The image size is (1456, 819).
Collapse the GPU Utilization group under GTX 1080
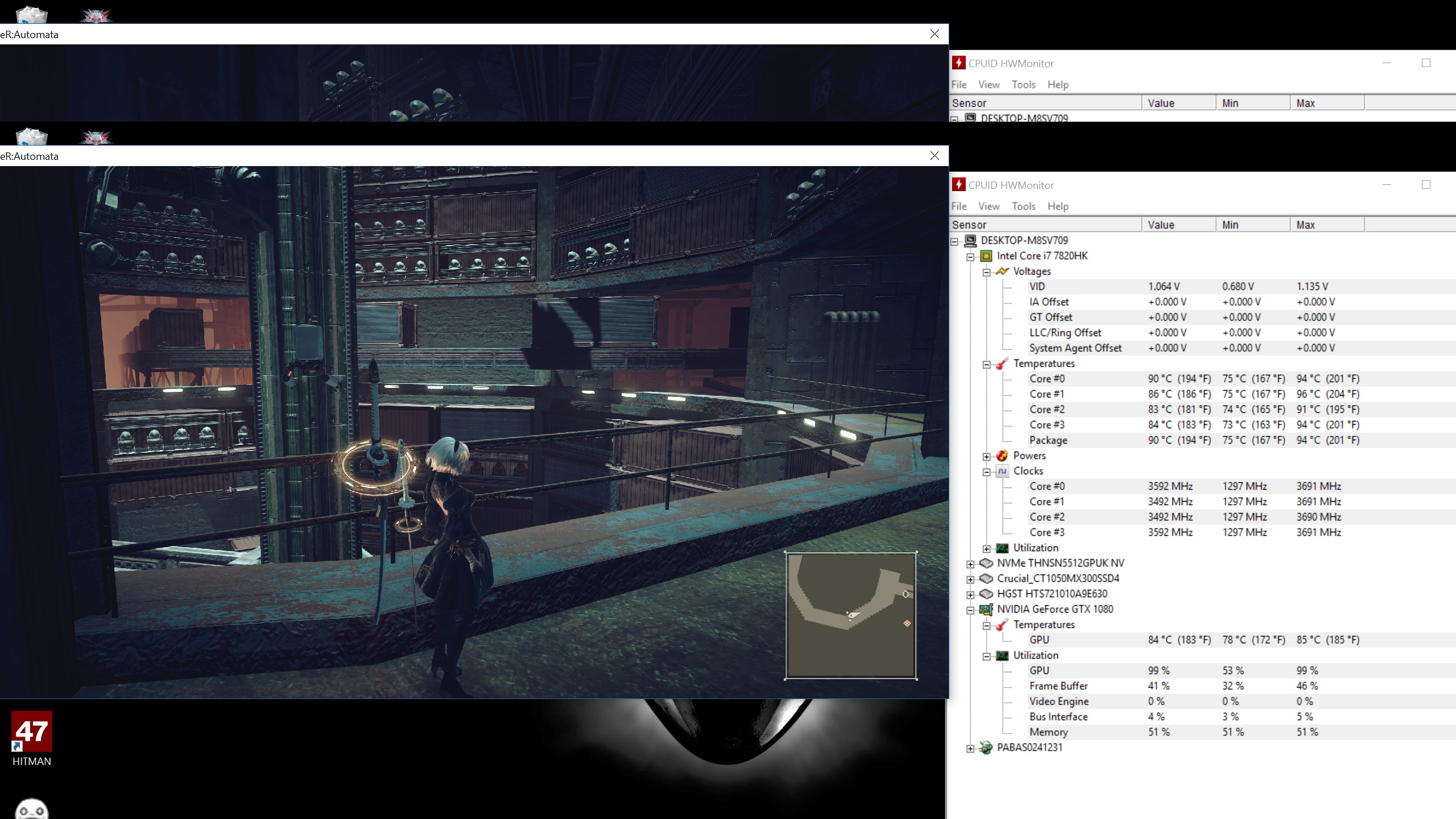point(987,656)
